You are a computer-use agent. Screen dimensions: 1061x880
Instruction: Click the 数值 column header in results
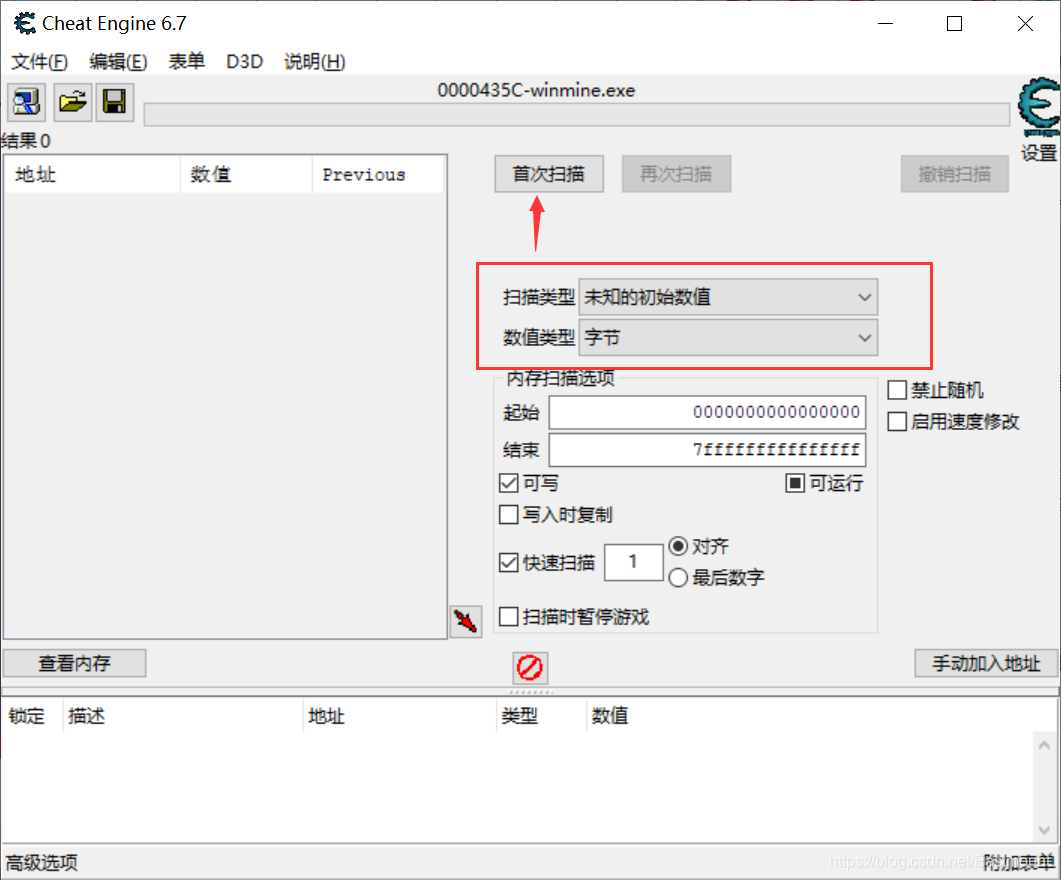point(246,175)
